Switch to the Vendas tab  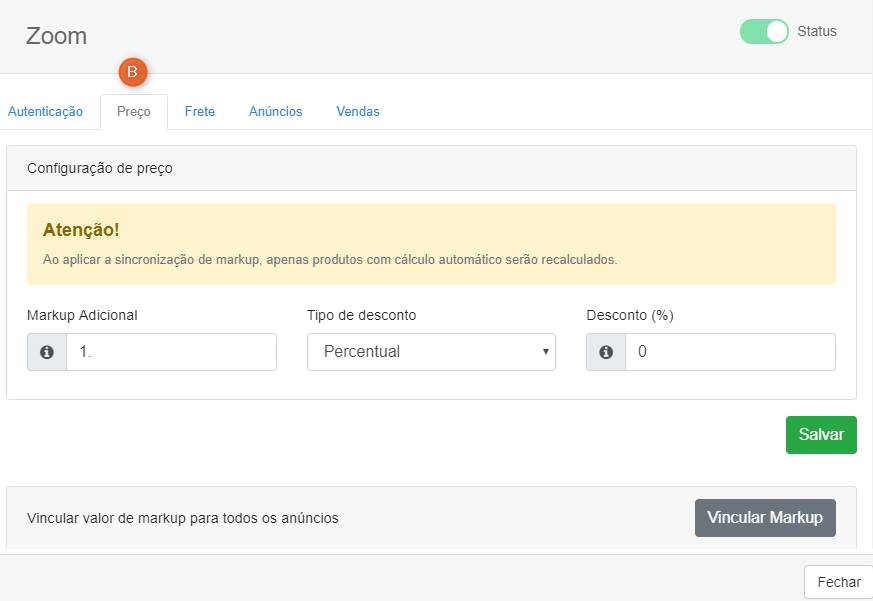tap(358, 111)
